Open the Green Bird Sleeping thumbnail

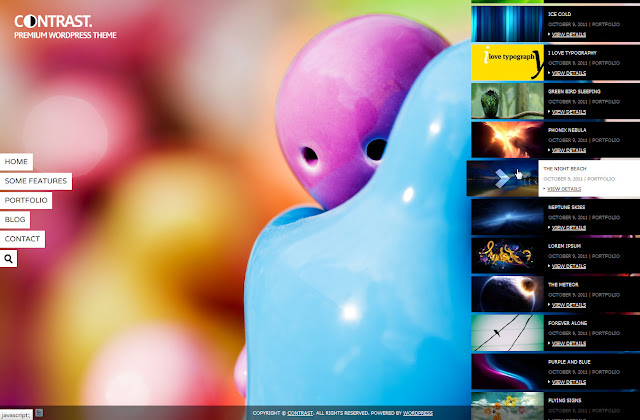coord(508,101)
